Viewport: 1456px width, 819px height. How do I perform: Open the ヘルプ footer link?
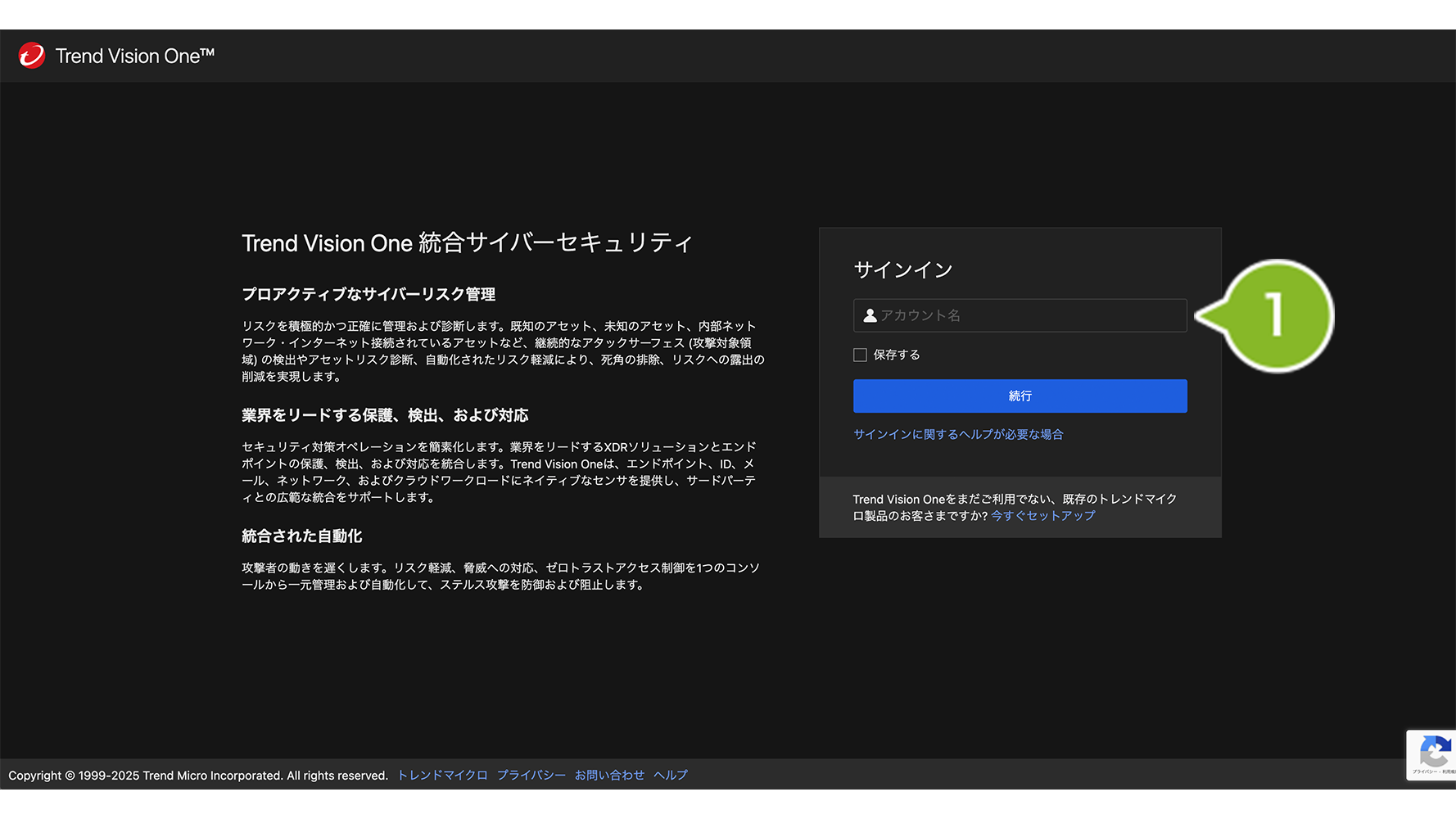pyautogui.click(x=671, y=775)
